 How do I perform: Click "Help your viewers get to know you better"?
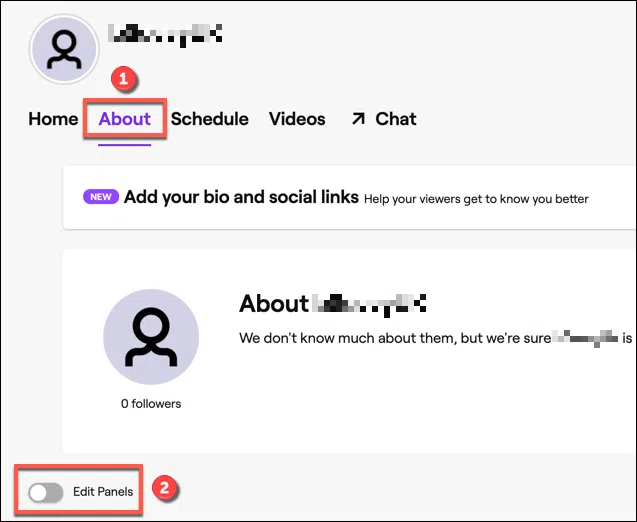(x=476, y=199)
